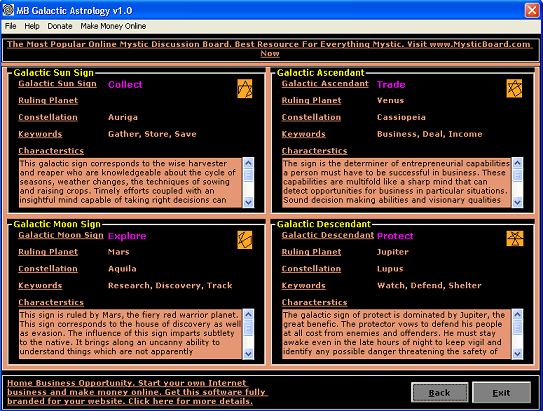This screenshot has height=411, width=543.
Task: Close the MB Galactic Astrology window
Action: pos(532,10)
